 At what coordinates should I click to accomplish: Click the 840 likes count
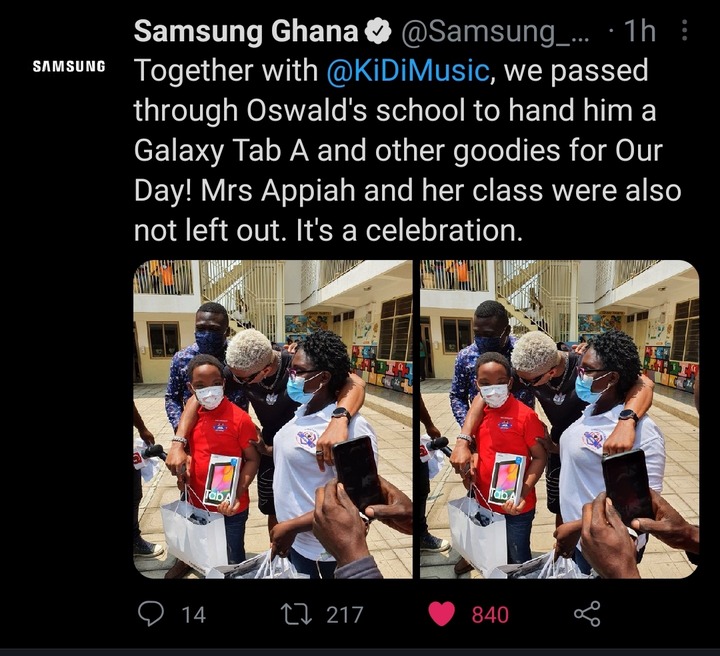pyautogui.click(x=490, y=615)
